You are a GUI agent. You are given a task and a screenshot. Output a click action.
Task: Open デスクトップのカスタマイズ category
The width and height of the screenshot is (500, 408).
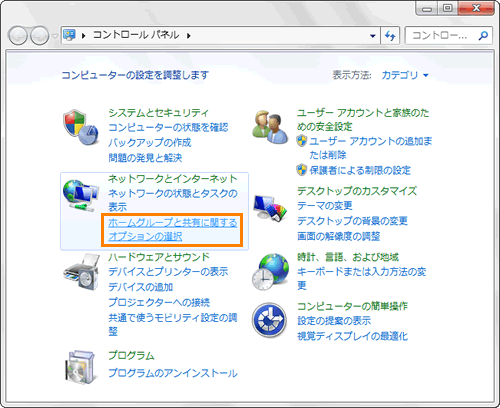(357, 191)
